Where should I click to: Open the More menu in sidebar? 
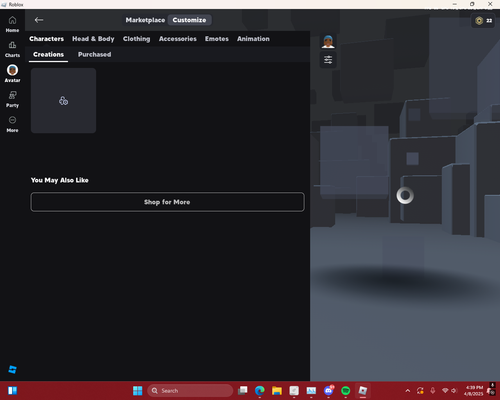coord(12,124)
